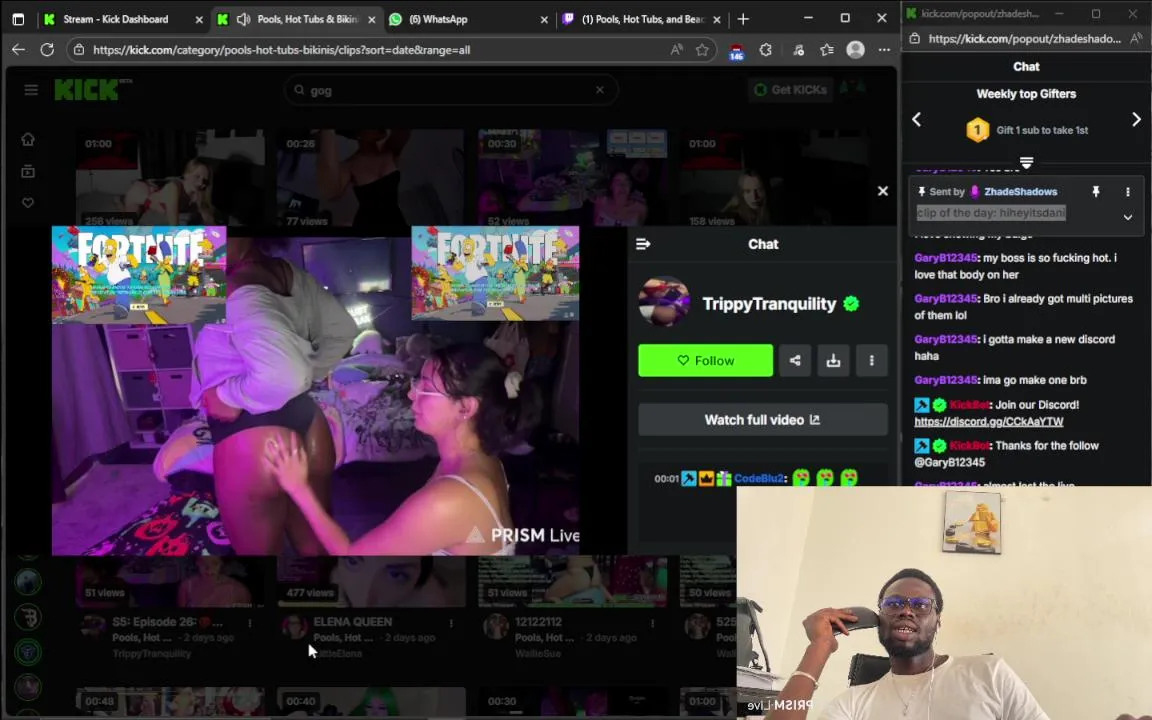
Task: Open ELENA QUEEN clip title
Action: pyautogui.click(x=353, y=622)
